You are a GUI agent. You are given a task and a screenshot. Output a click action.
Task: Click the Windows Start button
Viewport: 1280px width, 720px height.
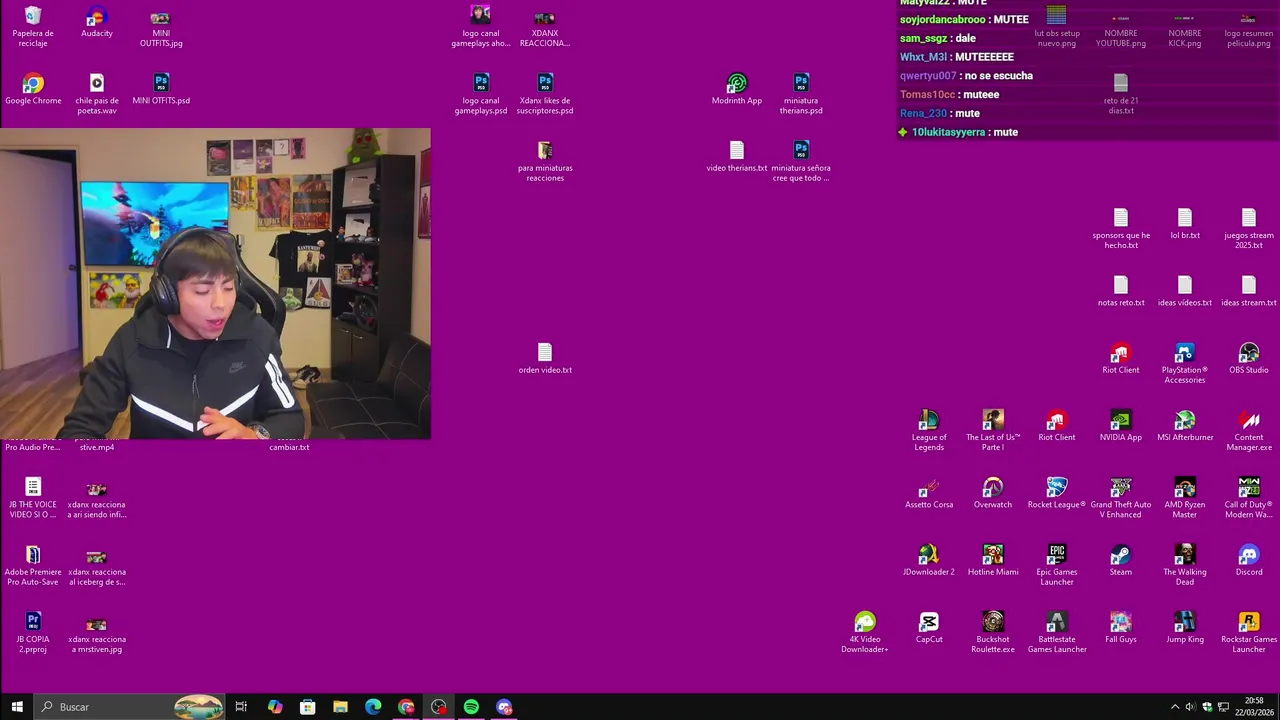[x=17, y=707]
